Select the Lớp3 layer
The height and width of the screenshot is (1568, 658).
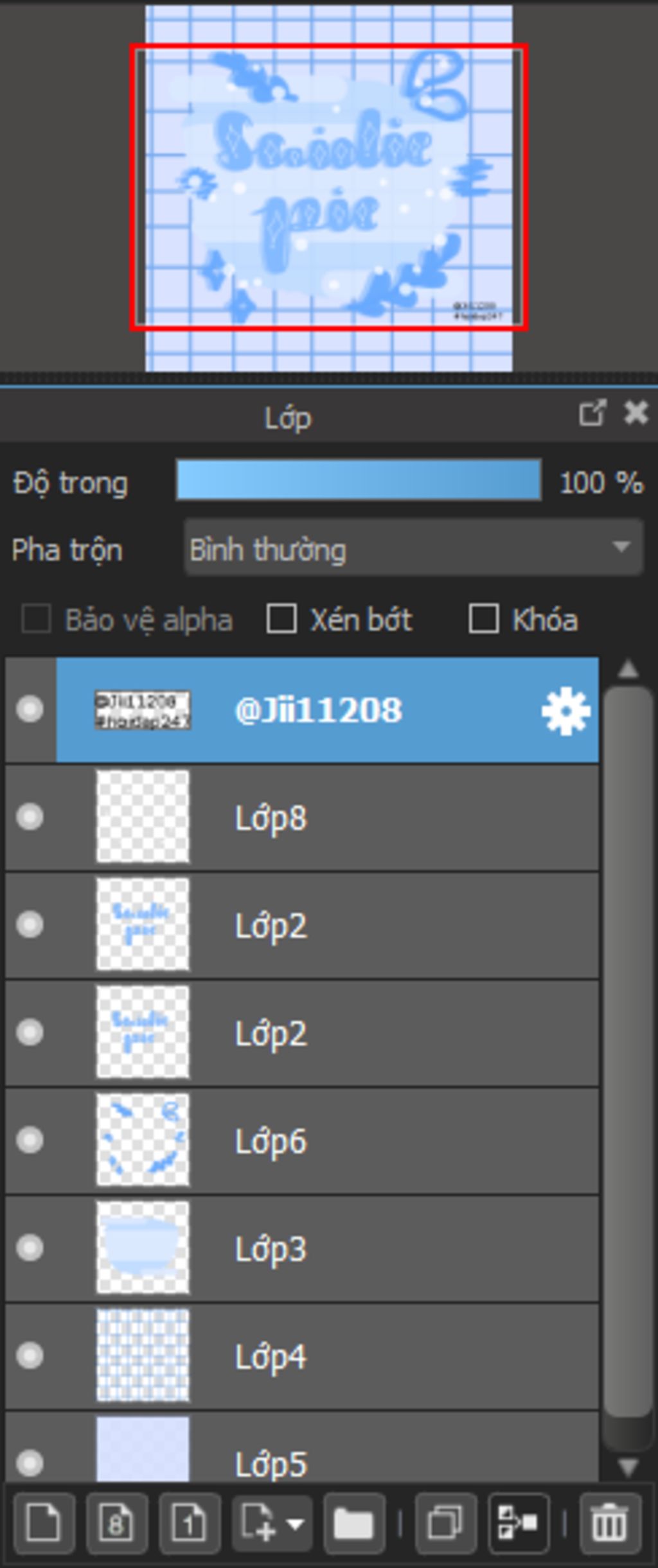[302, 1248]
